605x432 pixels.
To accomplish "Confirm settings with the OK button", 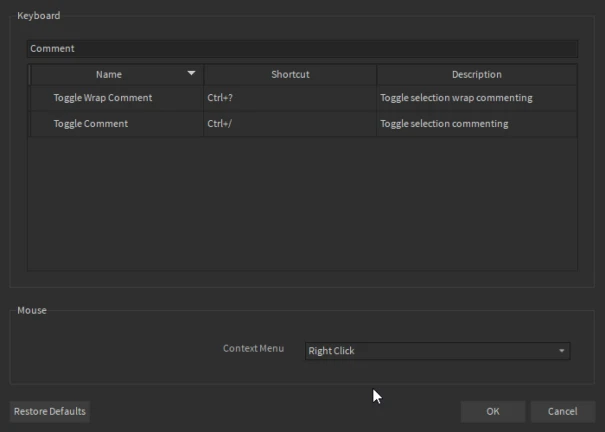I will pyautogui.click(x=493, y=411).
